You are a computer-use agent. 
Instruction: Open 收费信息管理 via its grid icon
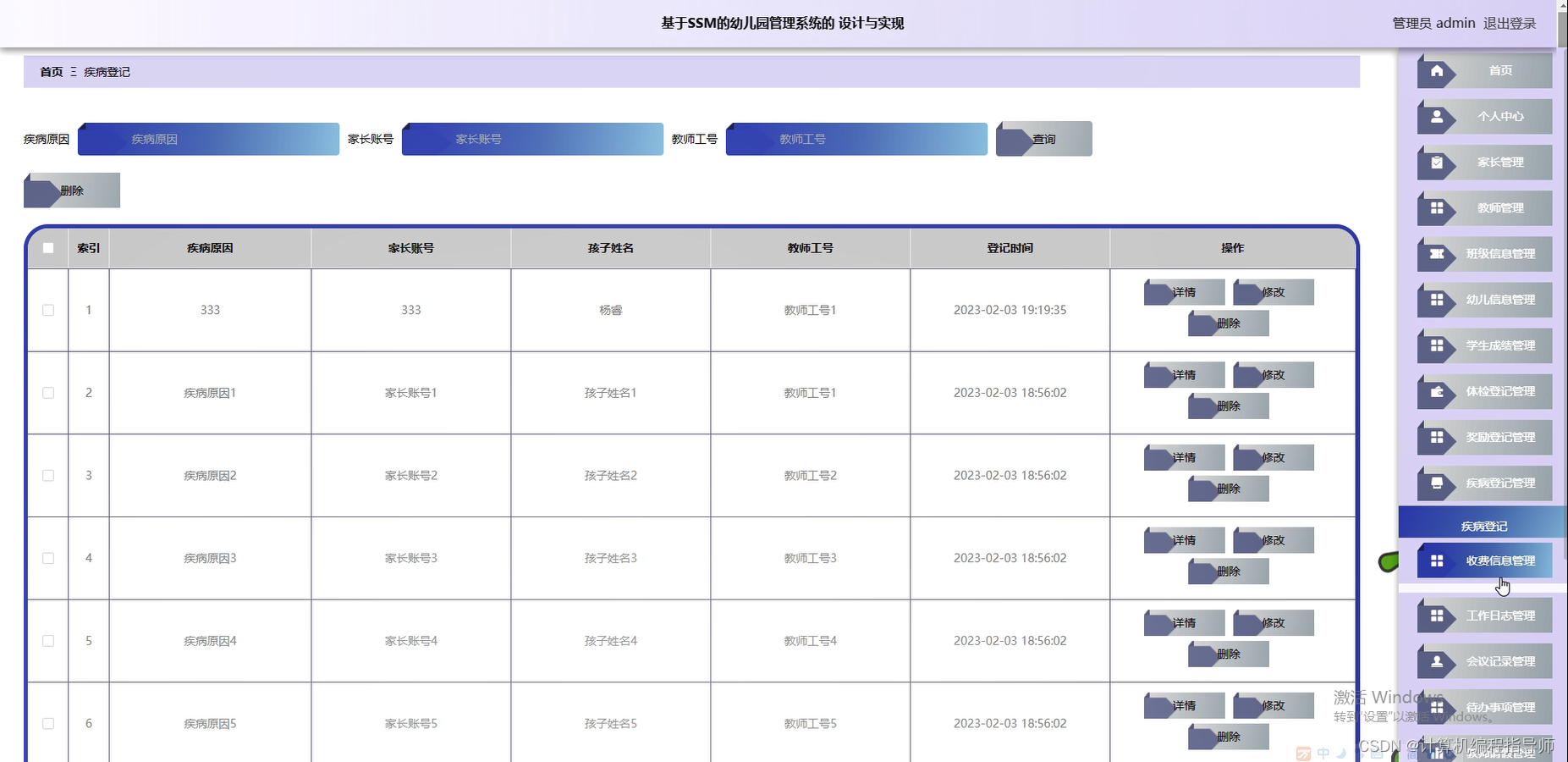[1437, 560]
